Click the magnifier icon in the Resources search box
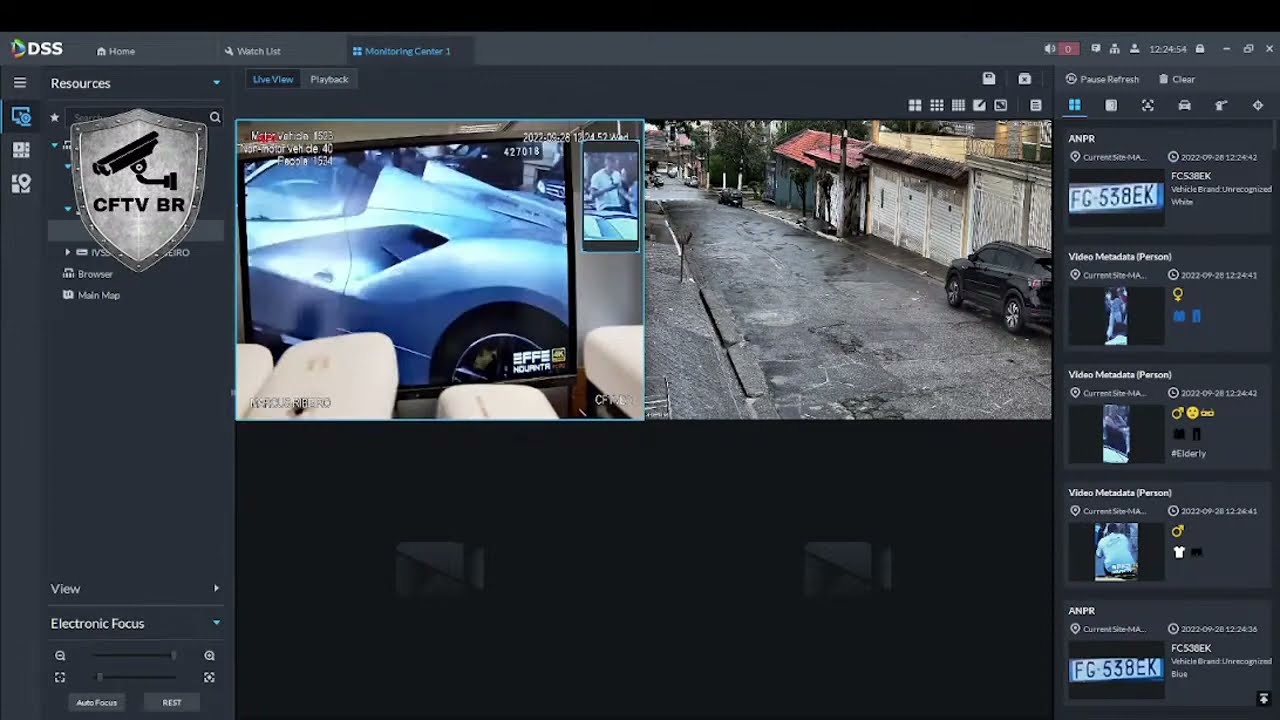This screenshot has width=1280, height=720. 214,117
